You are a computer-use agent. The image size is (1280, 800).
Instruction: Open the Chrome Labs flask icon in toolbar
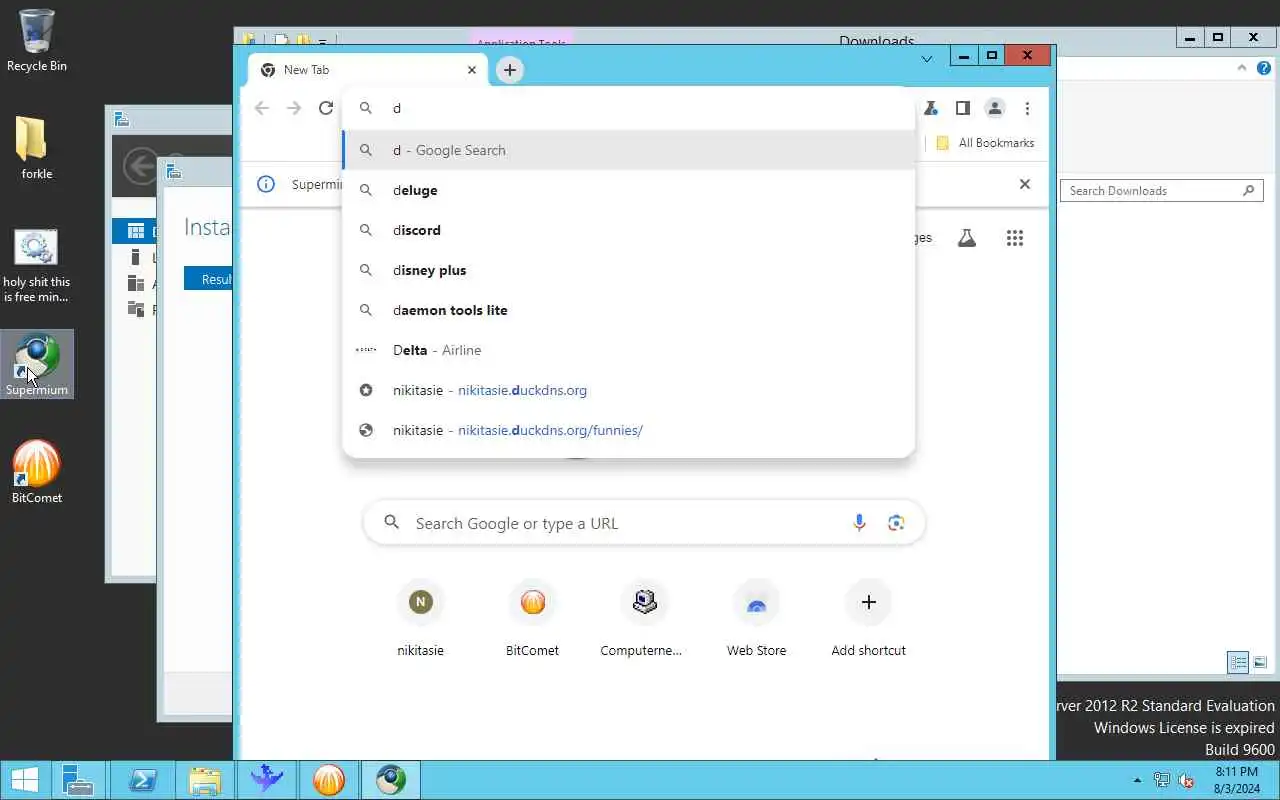[930, 108]
